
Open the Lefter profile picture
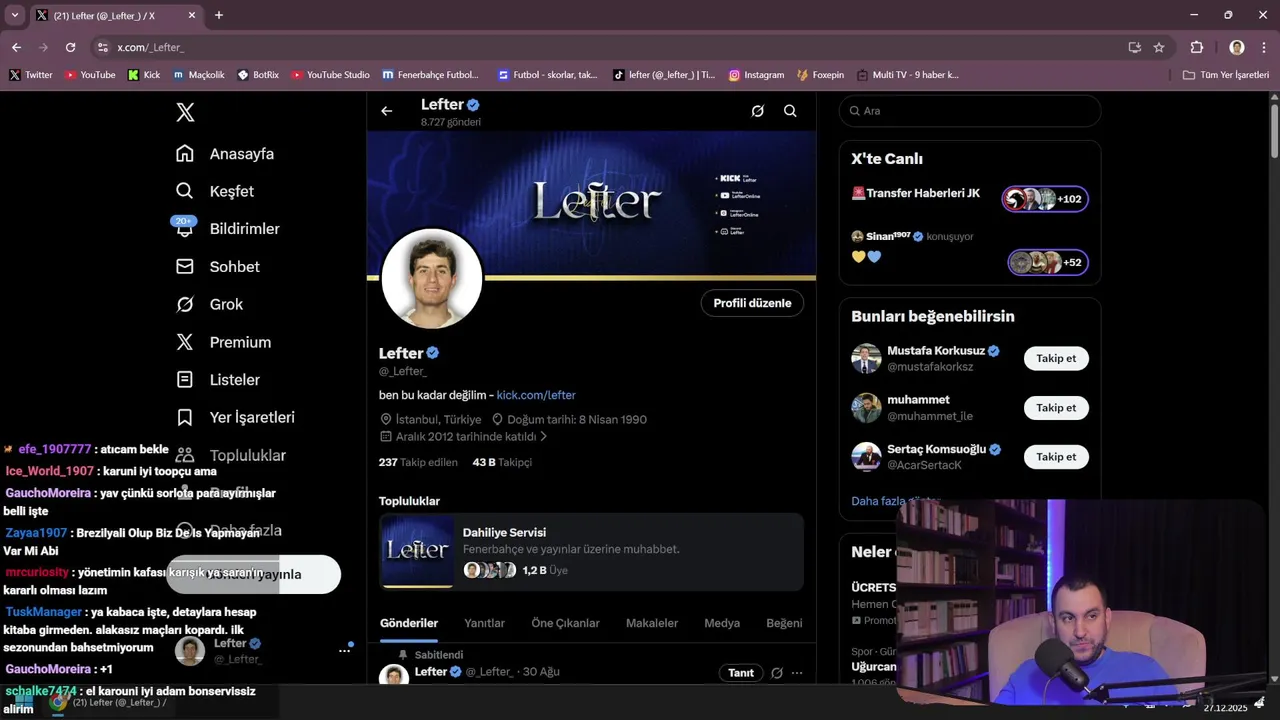pos(432,279)
